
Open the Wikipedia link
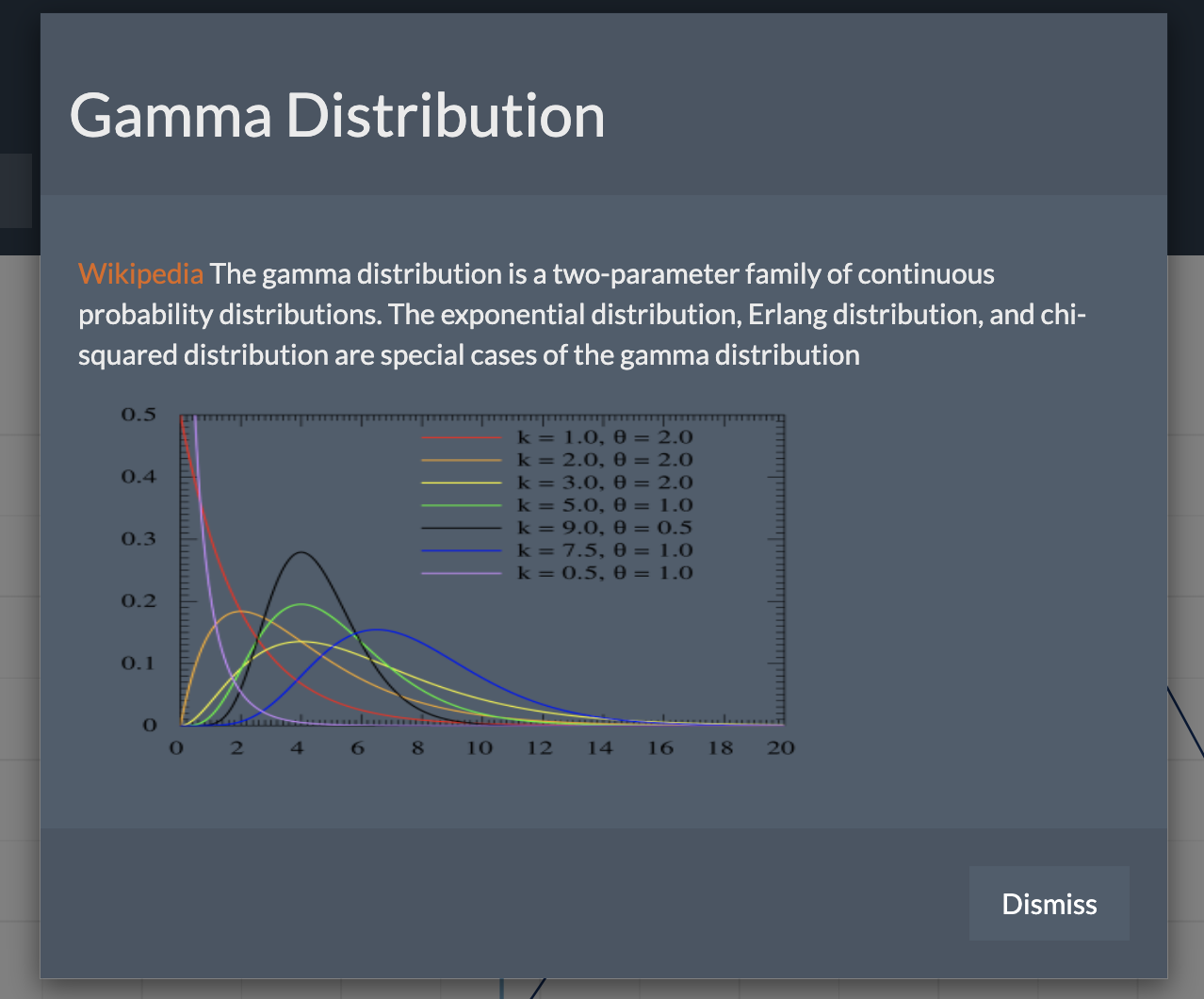click(140, 273)
